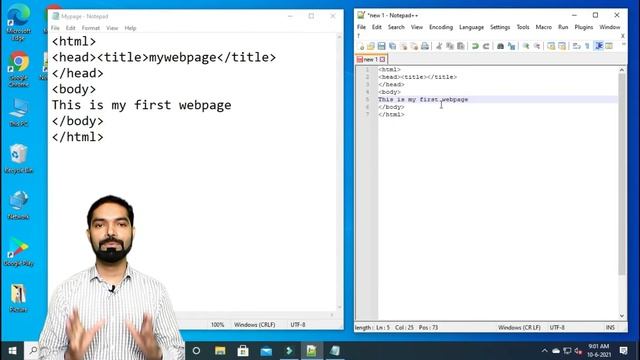Click Copy icon in Notepad++ toolbar
Screen dimensions: 640x360
tap(450, 46)
